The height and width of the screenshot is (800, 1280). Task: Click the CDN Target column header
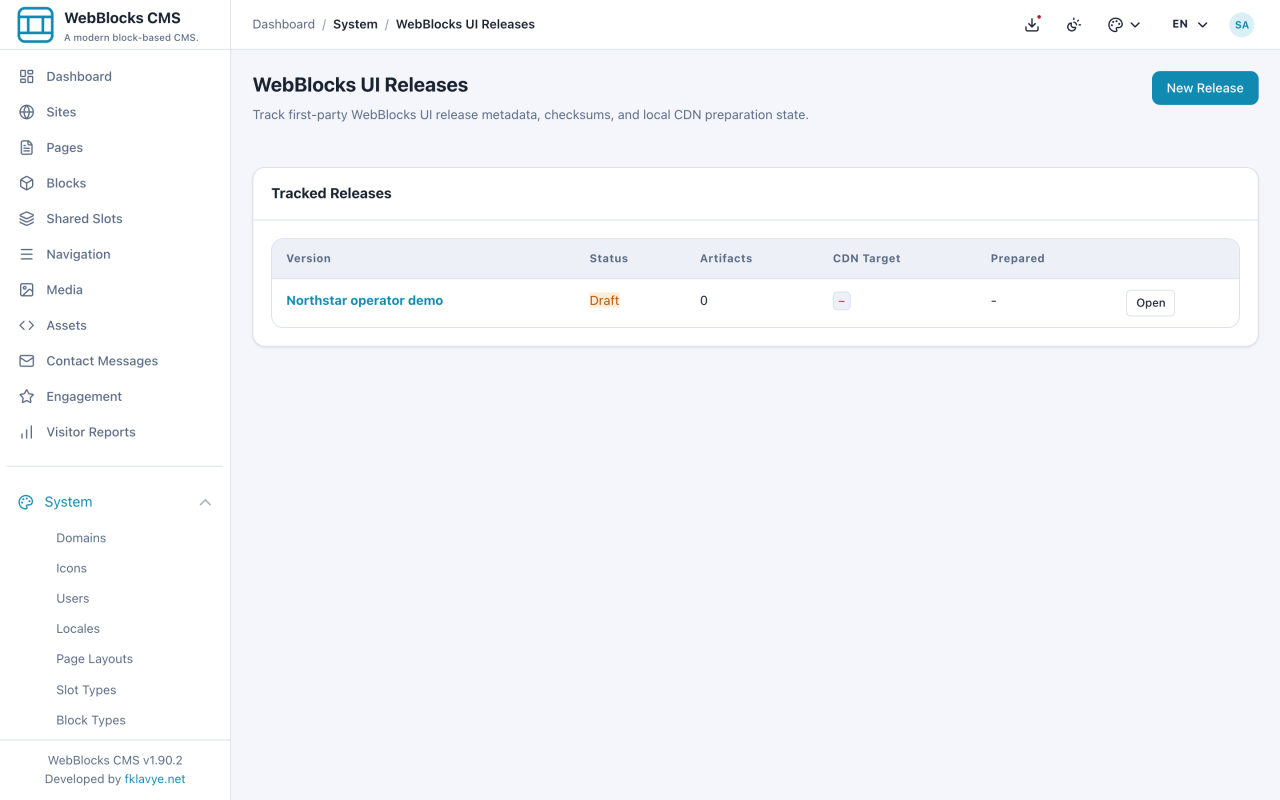866,258
